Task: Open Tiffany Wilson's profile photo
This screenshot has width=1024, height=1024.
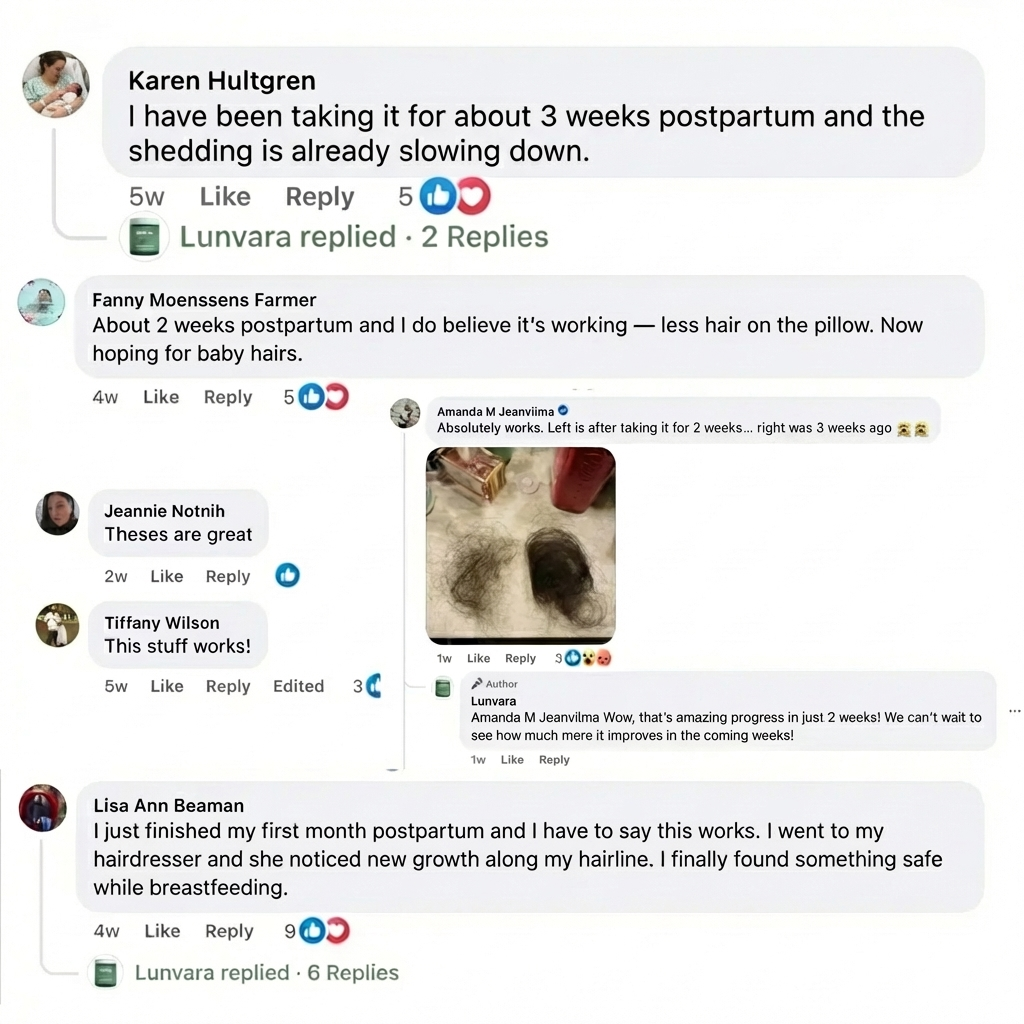Action: [x=57, y=625]
